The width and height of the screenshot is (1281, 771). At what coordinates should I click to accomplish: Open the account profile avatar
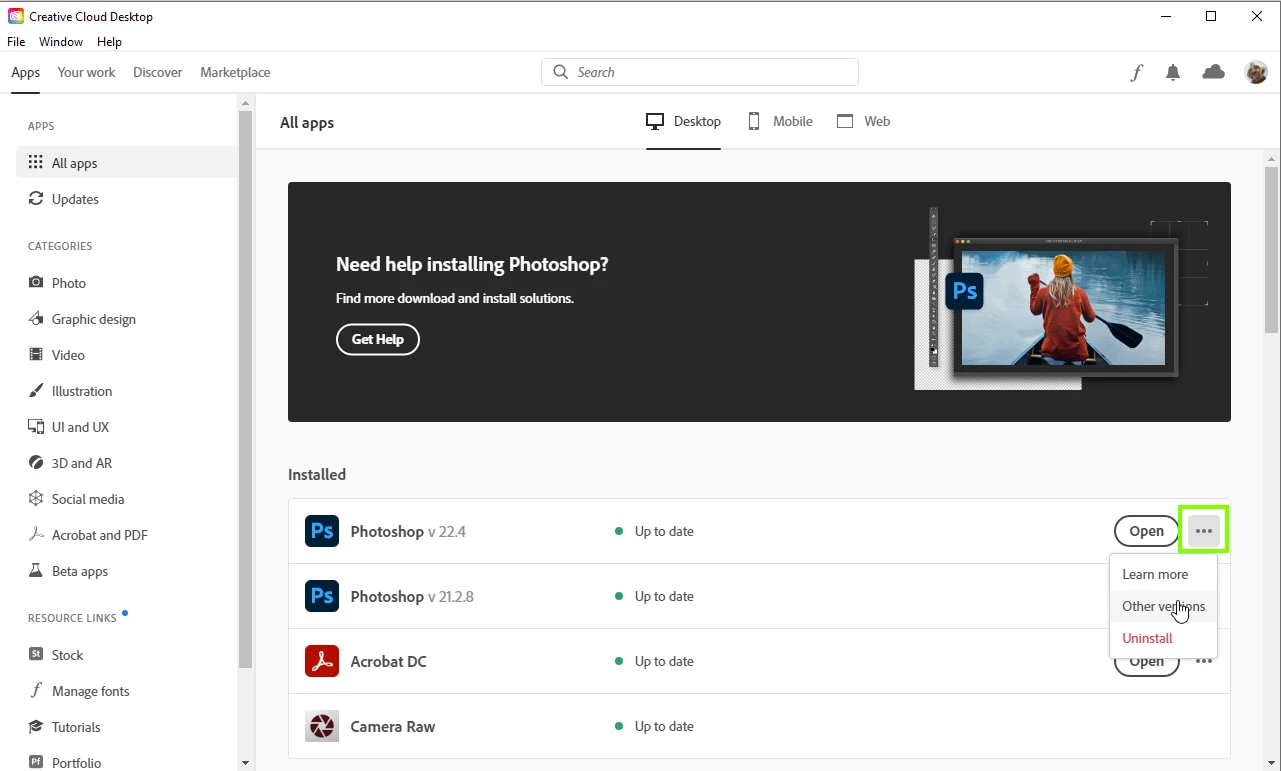1256,72
